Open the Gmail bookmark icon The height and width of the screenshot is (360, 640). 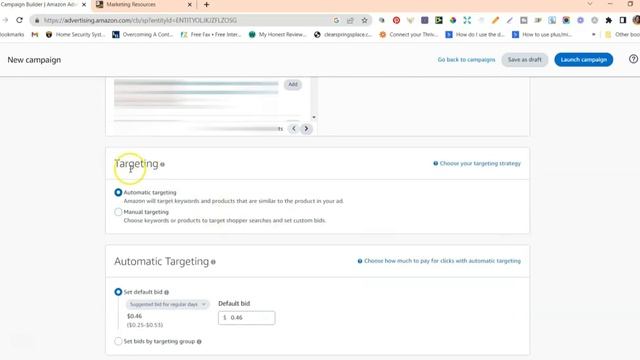[35, 35]
